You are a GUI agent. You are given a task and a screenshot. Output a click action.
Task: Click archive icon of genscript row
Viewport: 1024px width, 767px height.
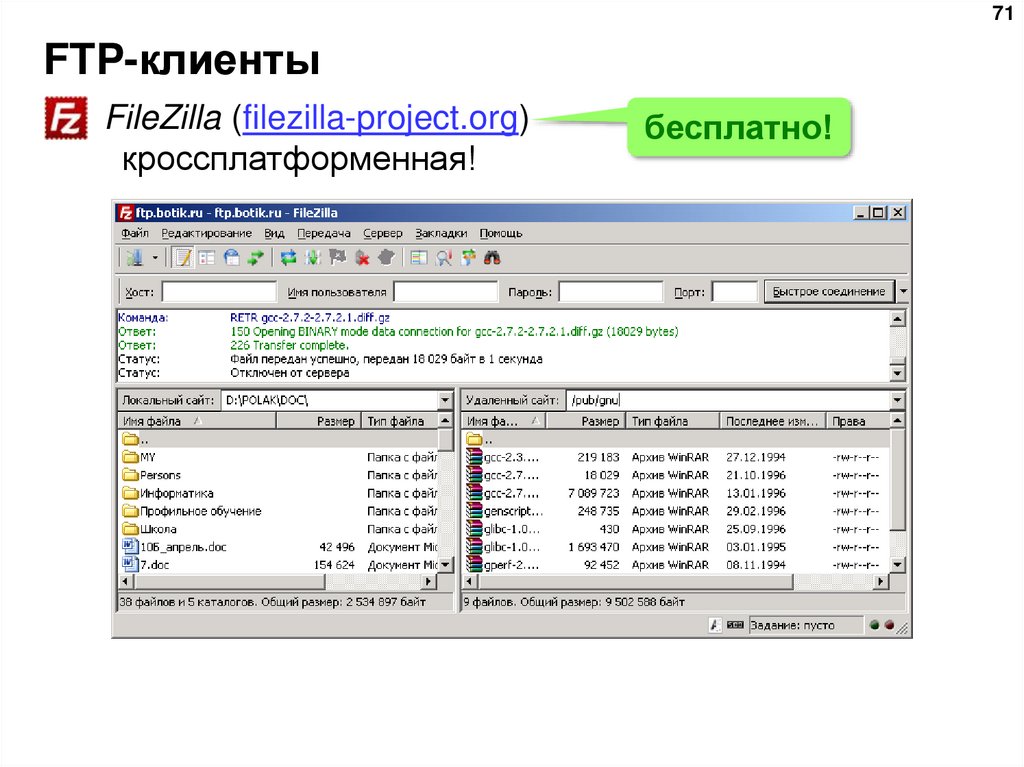point(474,511)
